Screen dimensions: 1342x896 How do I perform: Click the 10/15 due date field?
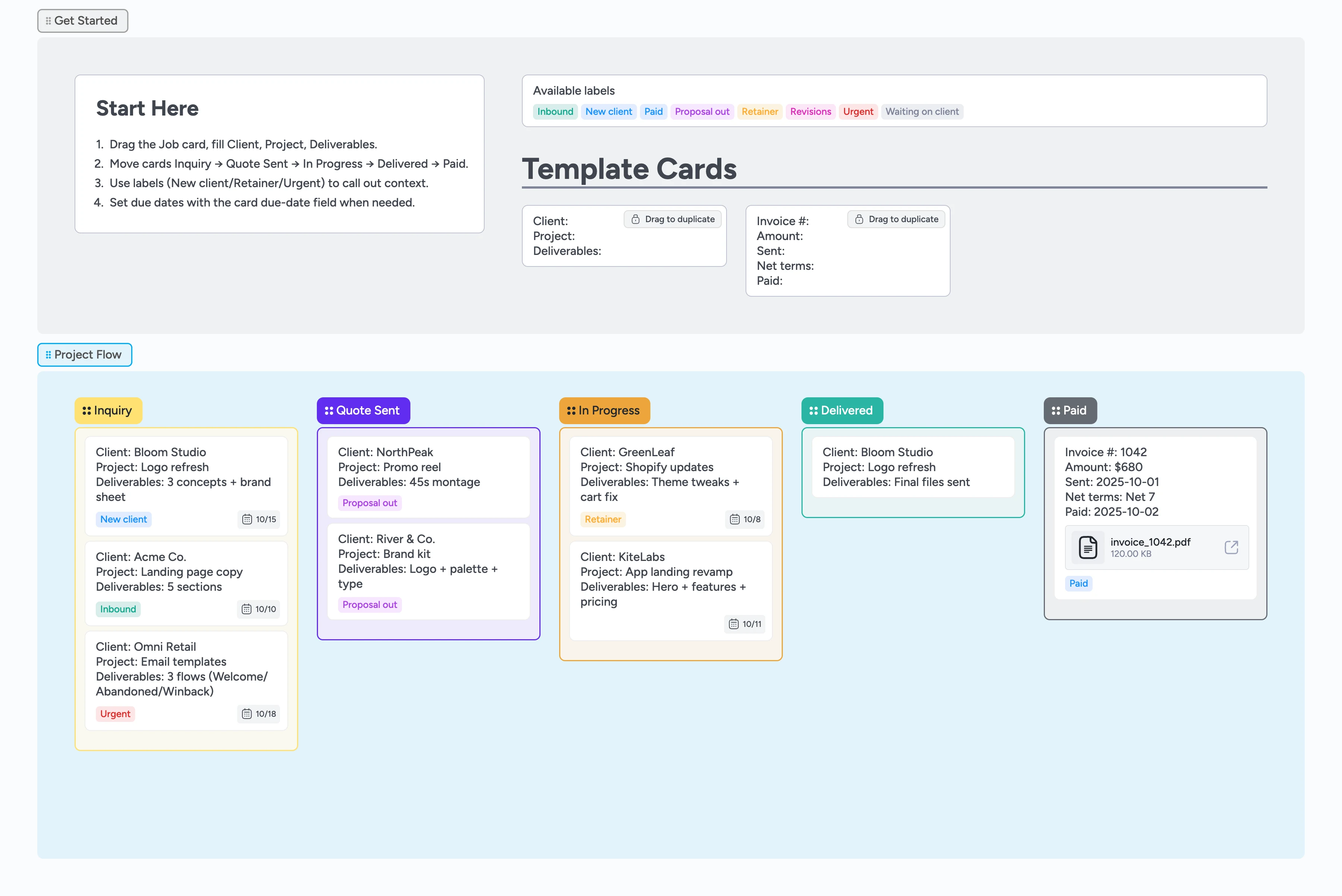259,520
